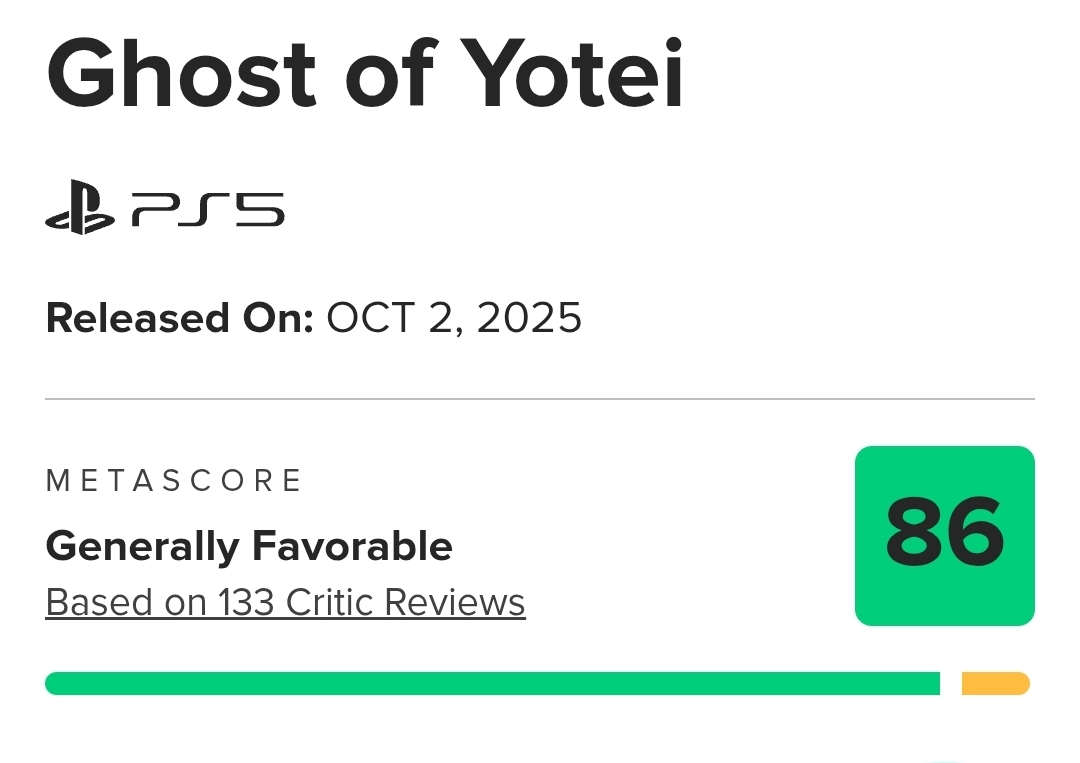Select the Ghost of Yotei title
Screen dimensions: 1080x763
[364, 75]
